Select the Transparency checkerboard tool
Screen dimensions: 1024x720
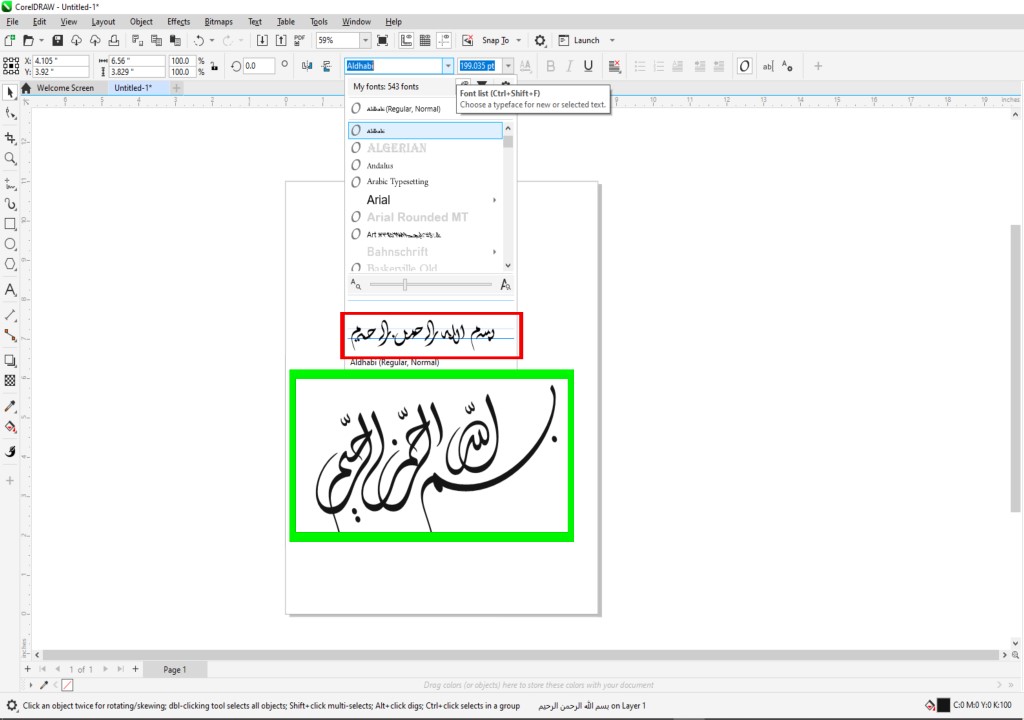click(10, 380)
